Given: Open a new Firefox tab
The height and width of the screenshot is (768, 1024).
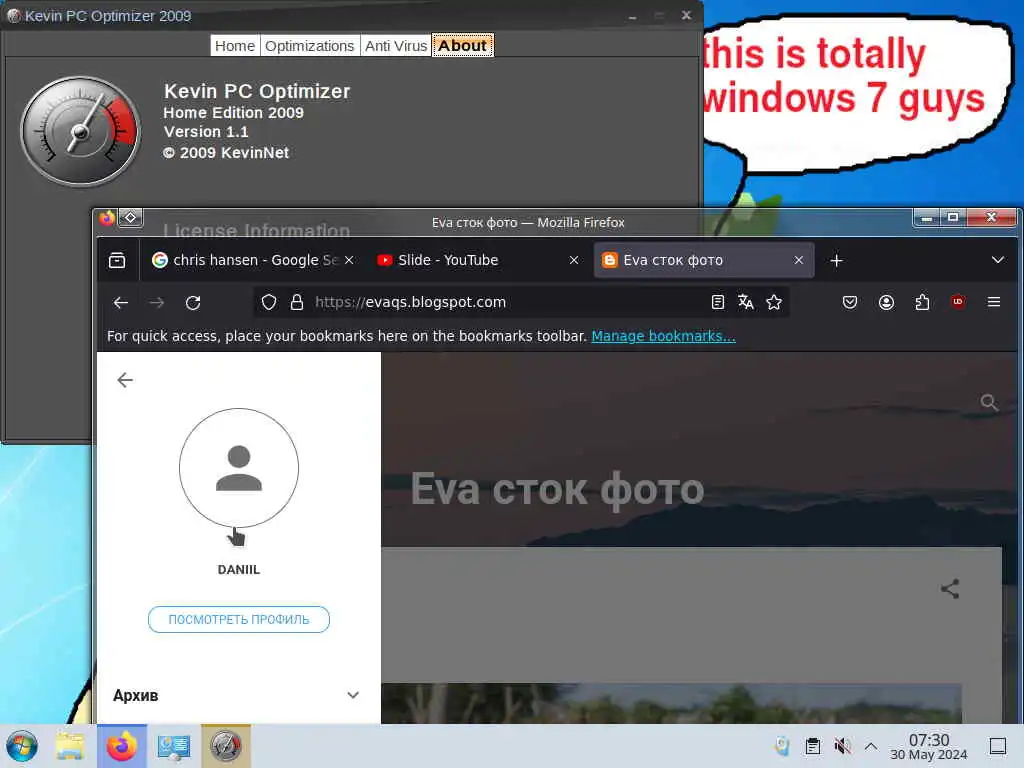Looking at the screenshot, I should pos(837,261).
